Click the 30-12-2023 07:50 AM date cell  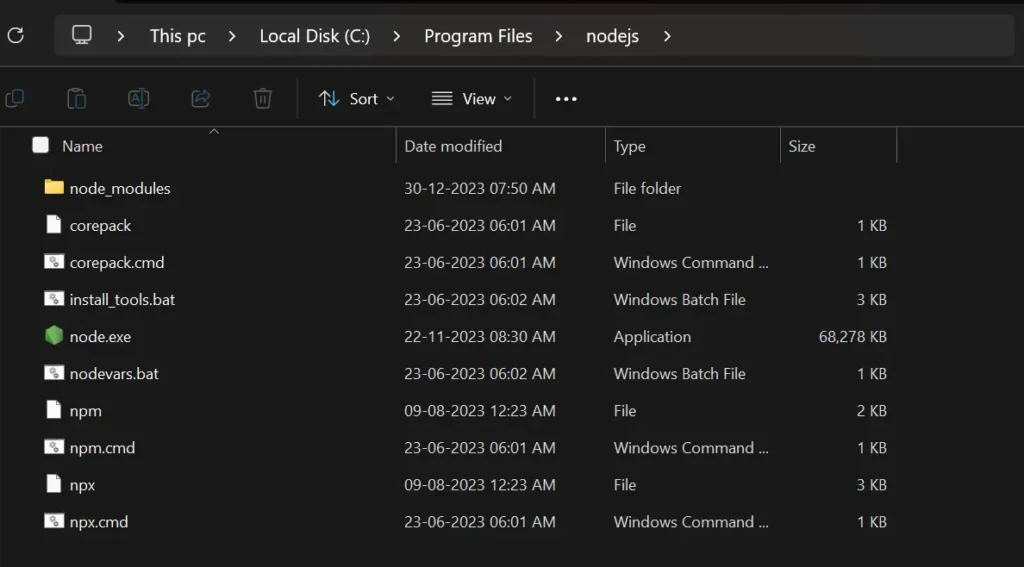pyautogui.click(x=480, y=189)
